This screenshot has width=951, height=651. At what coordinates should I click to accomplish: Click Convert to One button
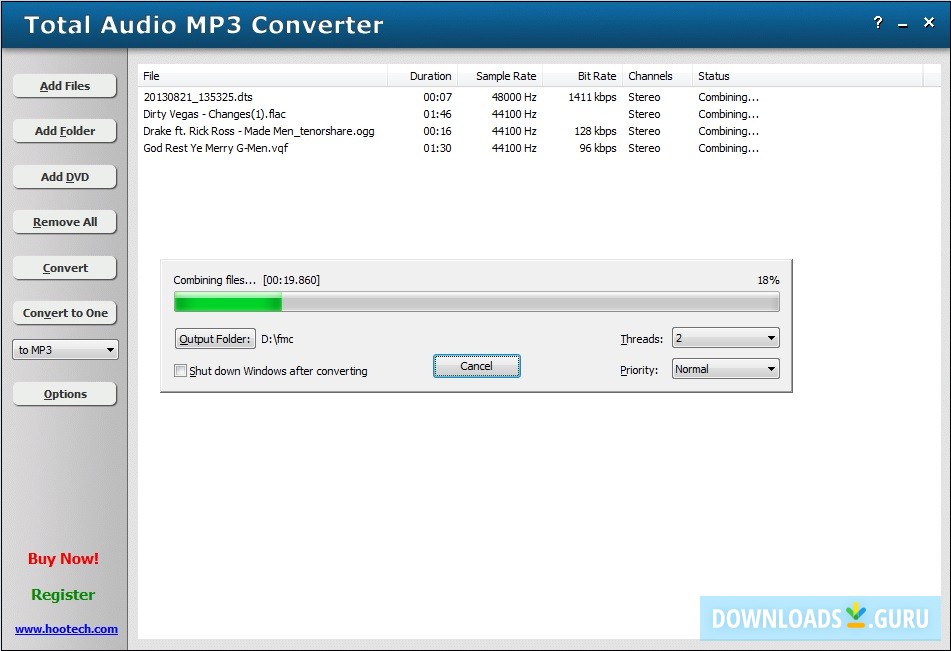click(x=65, y=313)
